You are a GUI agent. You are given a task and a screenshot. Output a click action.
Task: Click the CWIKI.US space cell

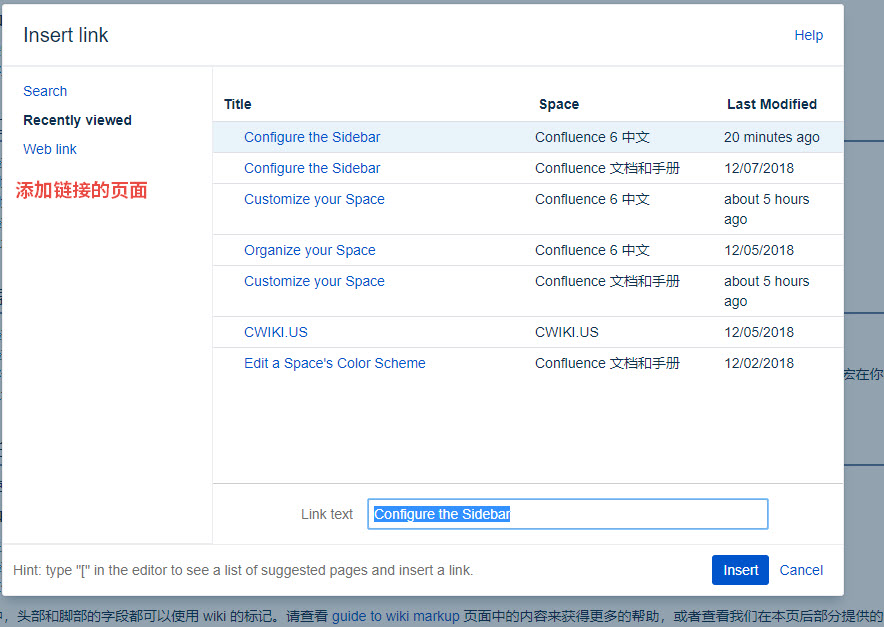(x=567, y=332)
